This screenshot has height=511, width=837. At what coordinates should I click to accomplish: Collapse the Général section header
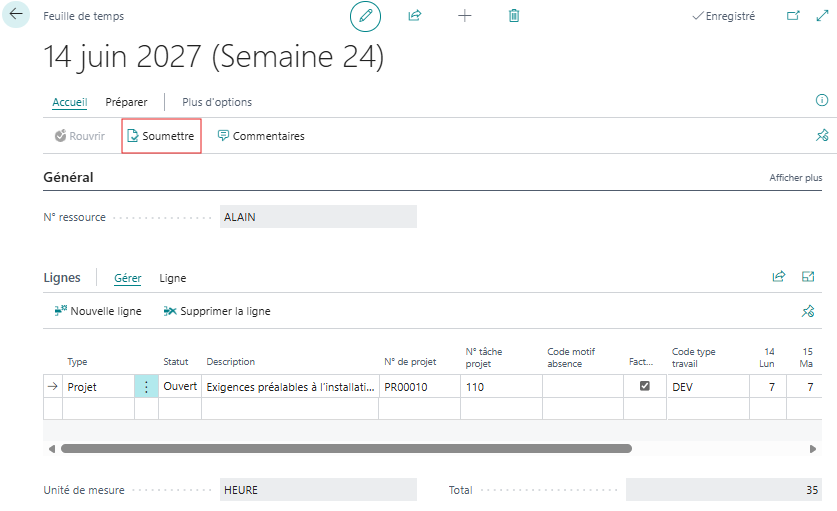[68, 177]
